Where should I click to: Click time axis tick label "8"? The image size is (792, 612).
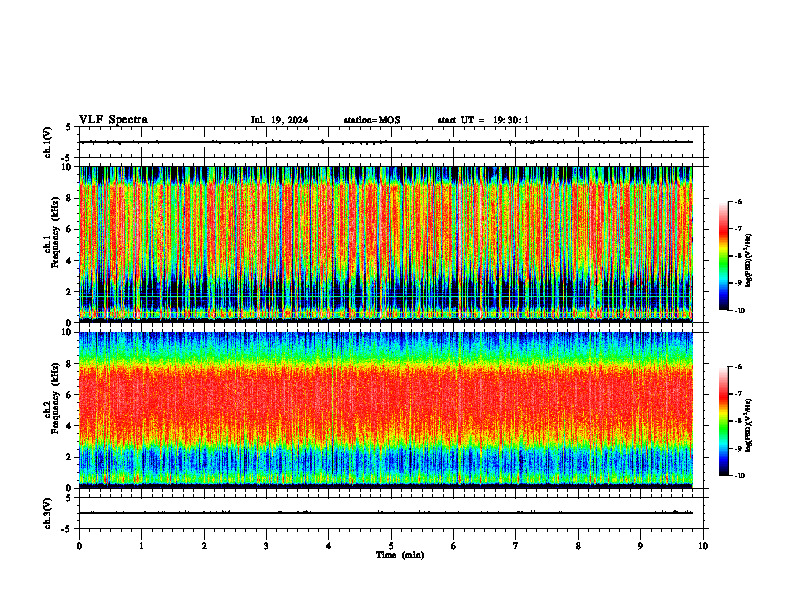578,546
